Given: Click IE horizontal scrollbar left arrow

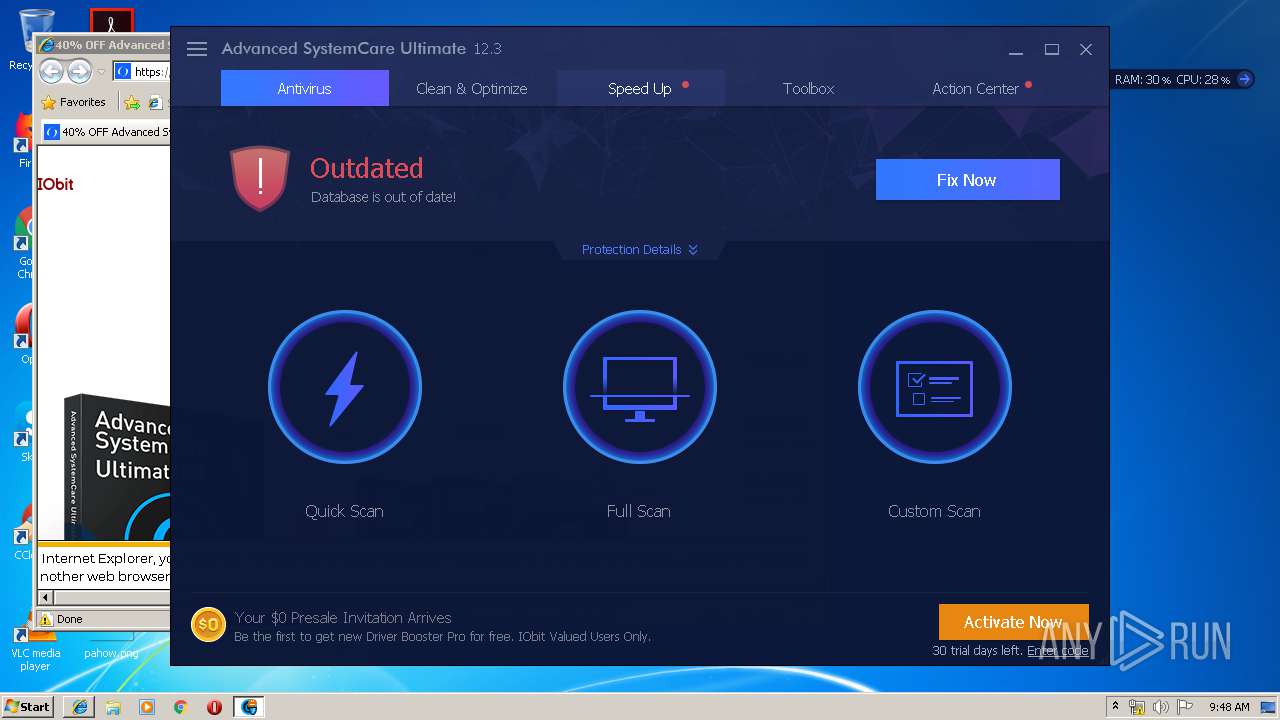Looking at the screenshot, I should click(45, 597).
